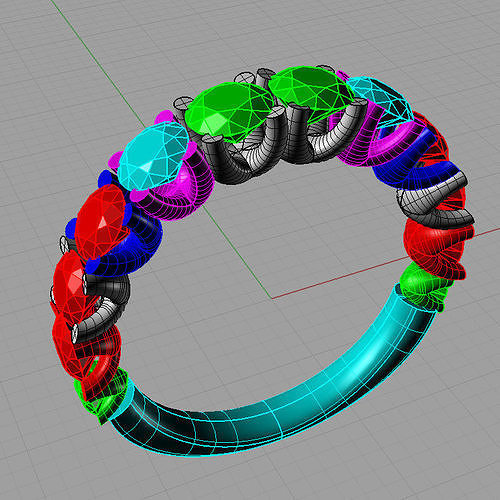Select the solid green gem beside cyan gem
500x500 pixels.
[228, 112]
